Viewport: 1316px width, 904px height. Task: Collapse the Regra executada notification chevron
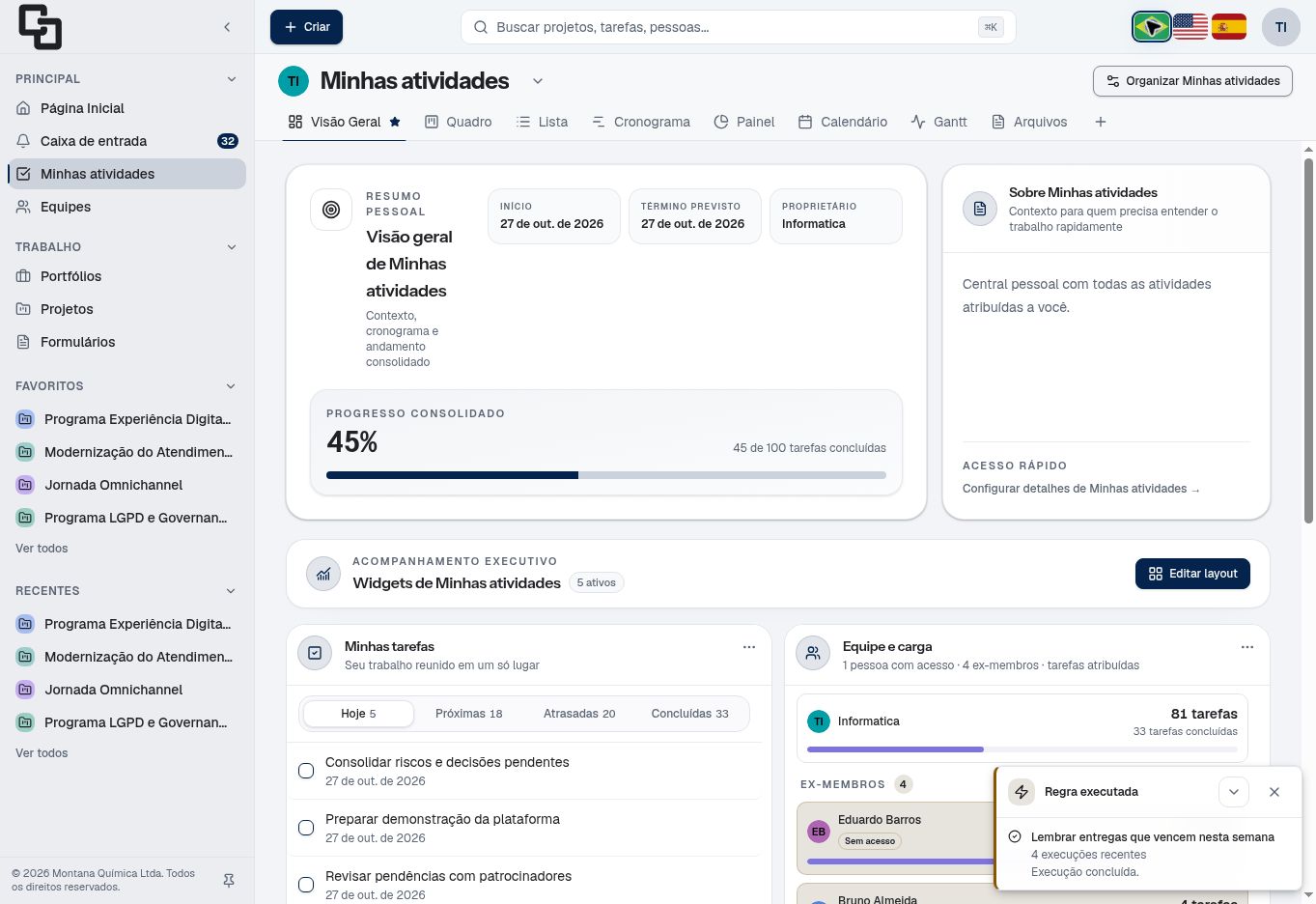[x=1234, y=792]
